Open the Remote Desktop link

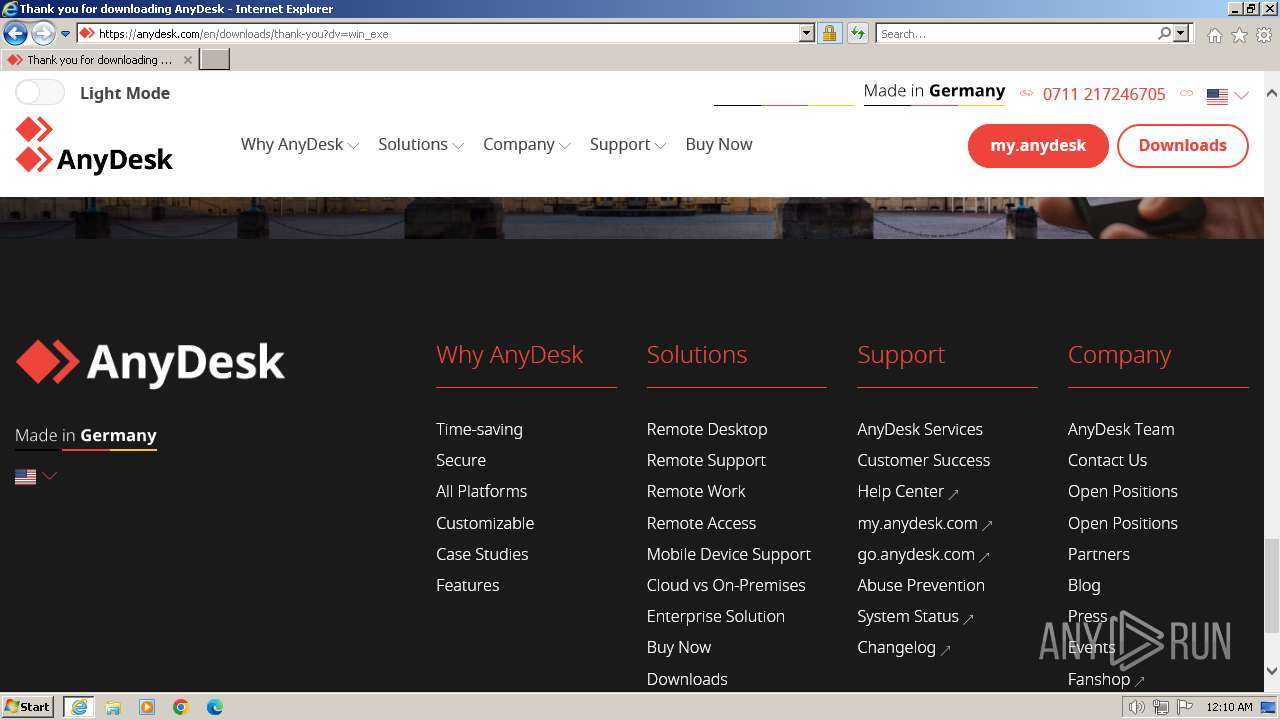click(x=707, y=430)
